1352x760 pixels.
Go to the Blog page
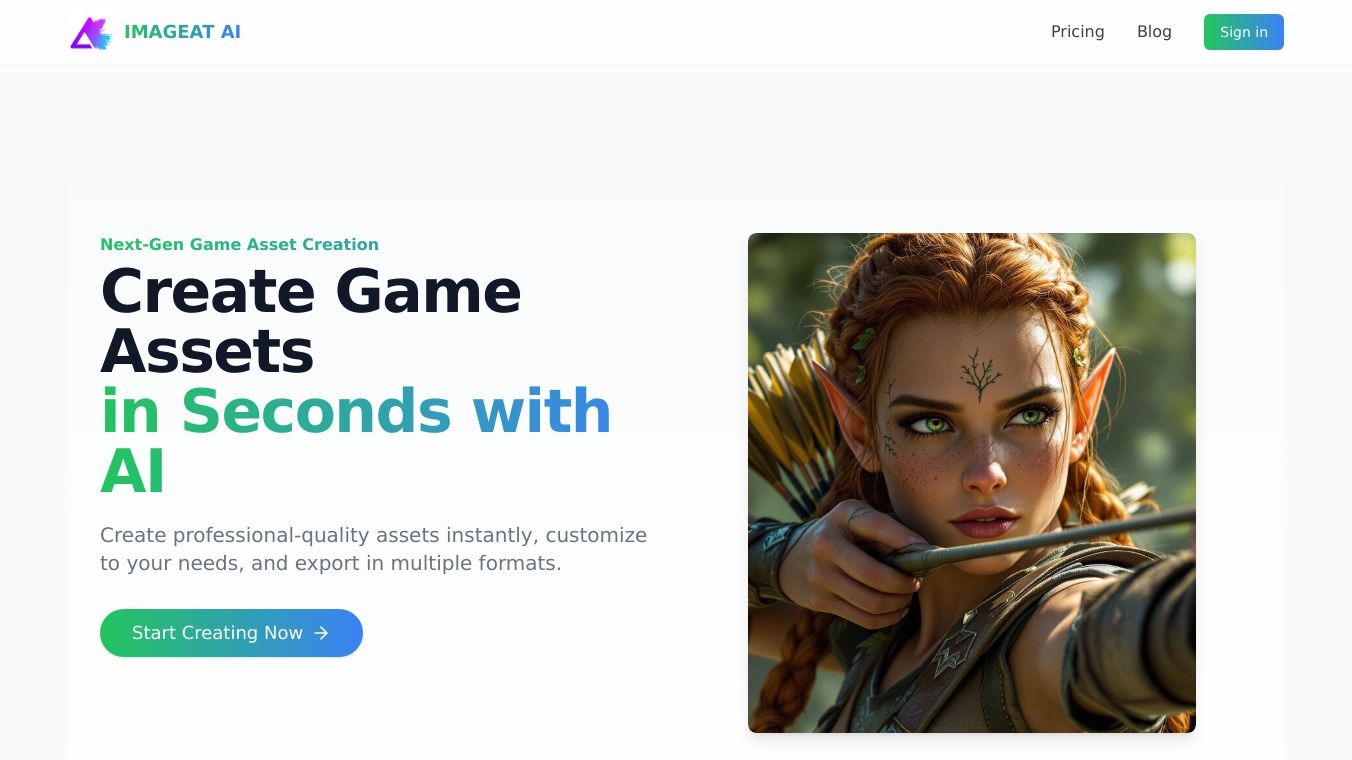(x=1154, y=32)
